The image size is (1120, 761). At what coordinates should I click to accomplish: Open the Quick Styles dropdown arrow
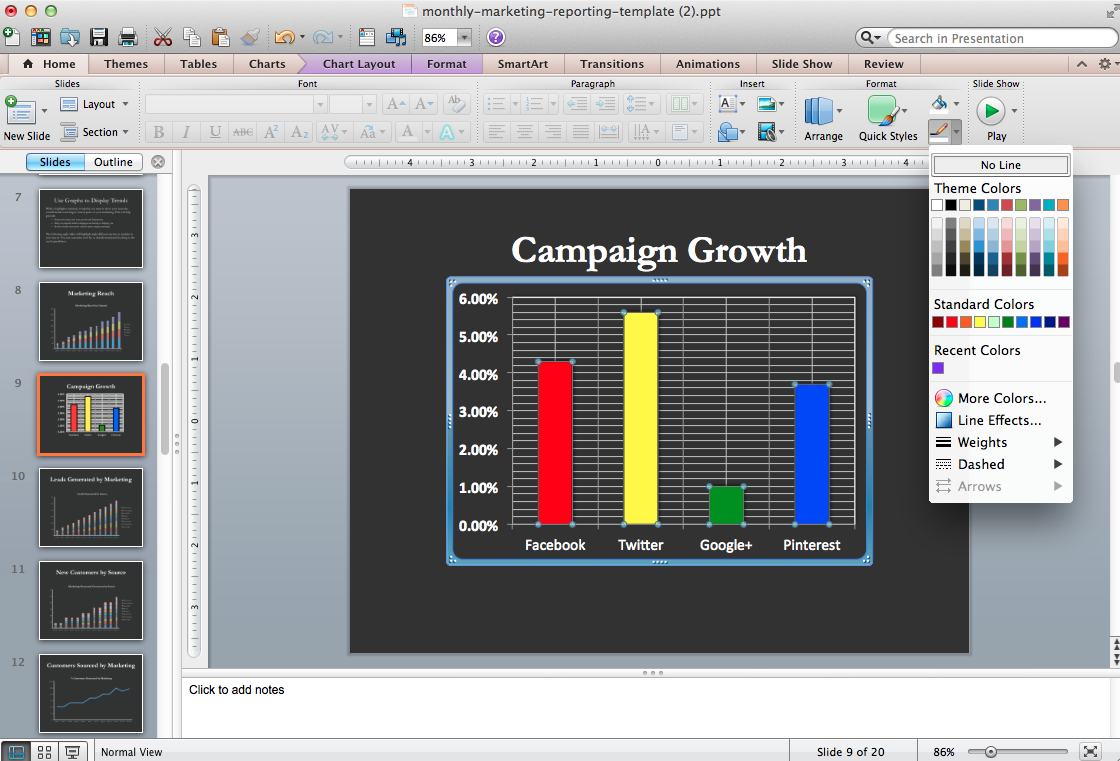pyautogui.click(x=904, y=111)
